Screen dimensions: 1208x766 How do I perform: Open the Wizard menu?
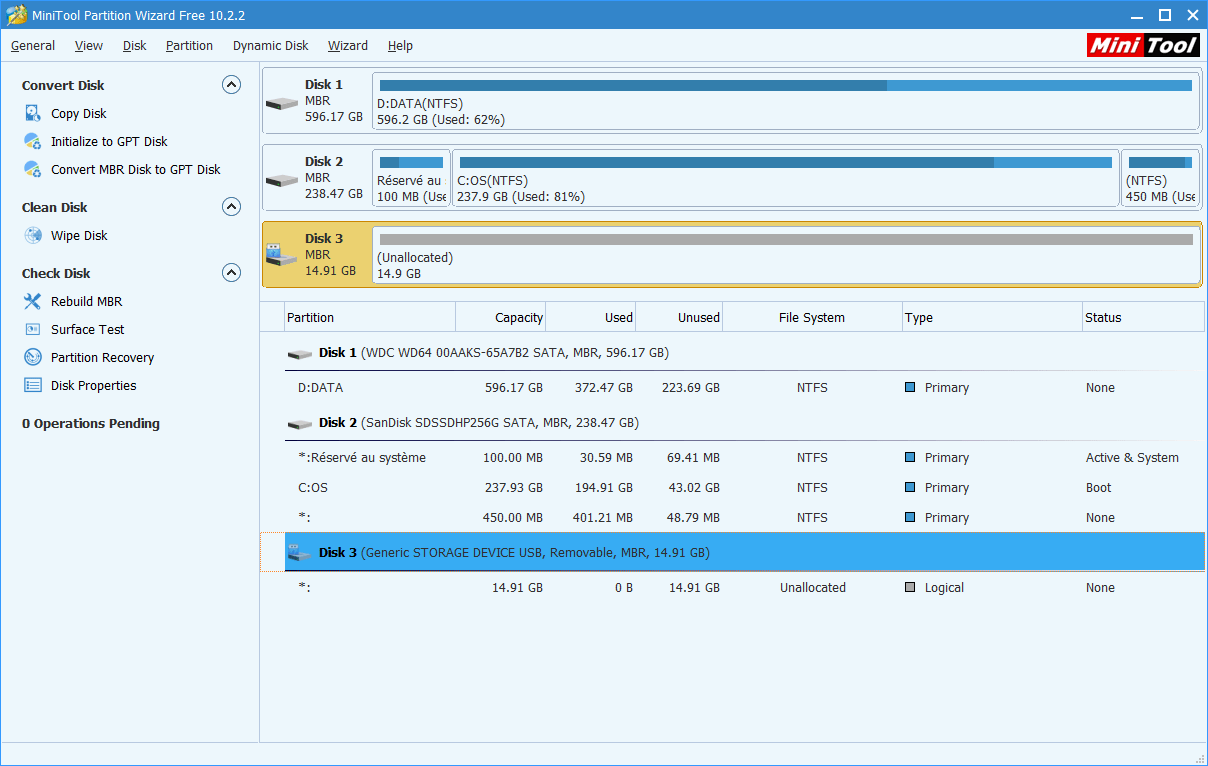tap(348, 45)
